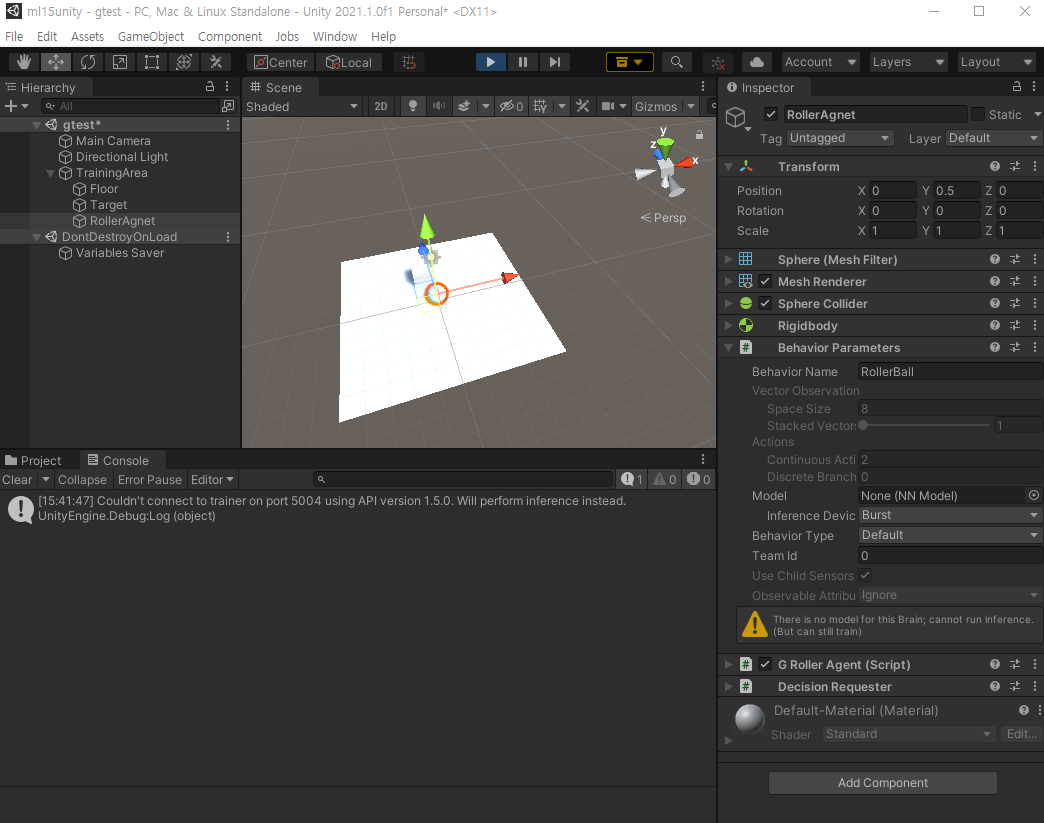Toggle Error Pause button
Viewport: 1044px width, 823px height.
149,479
